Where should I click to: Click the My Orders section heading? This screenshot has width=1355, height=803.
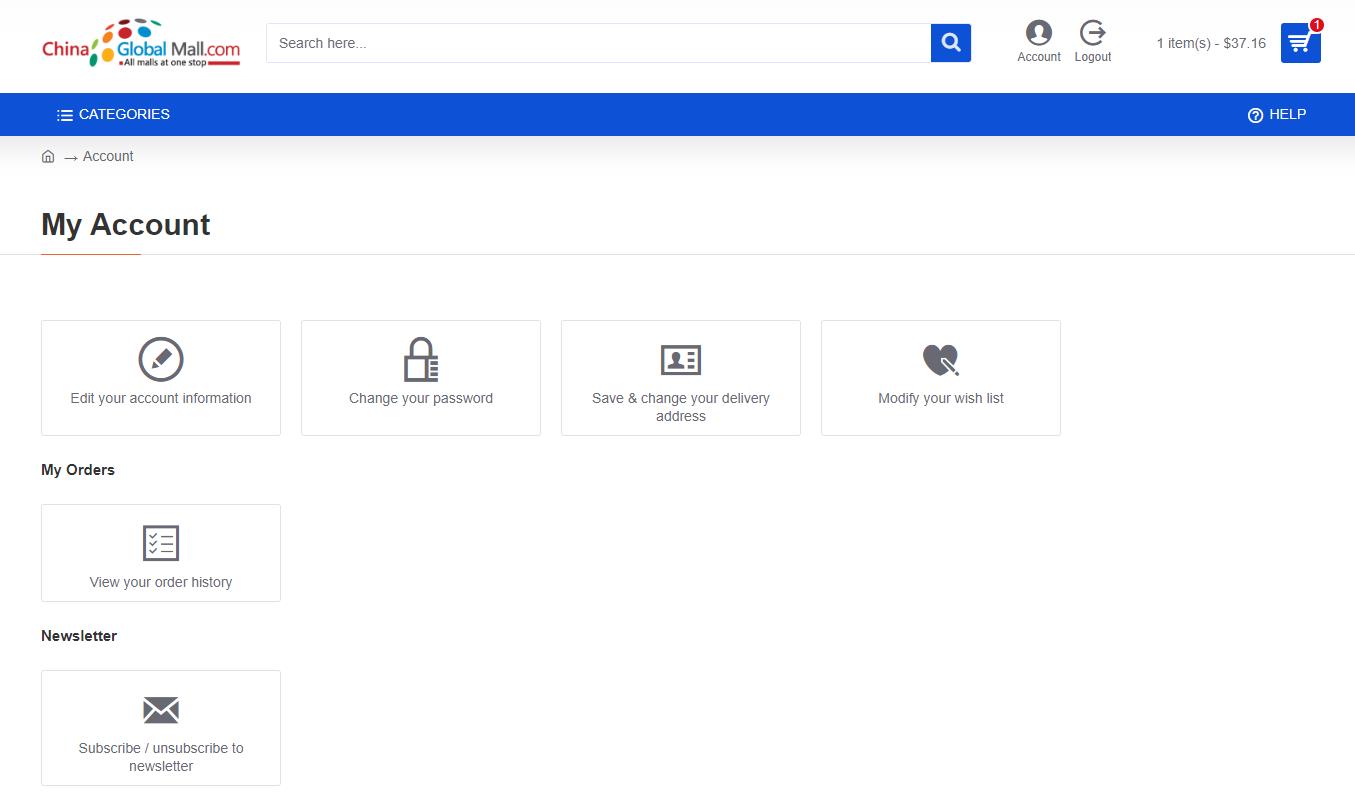pos(78,470)
